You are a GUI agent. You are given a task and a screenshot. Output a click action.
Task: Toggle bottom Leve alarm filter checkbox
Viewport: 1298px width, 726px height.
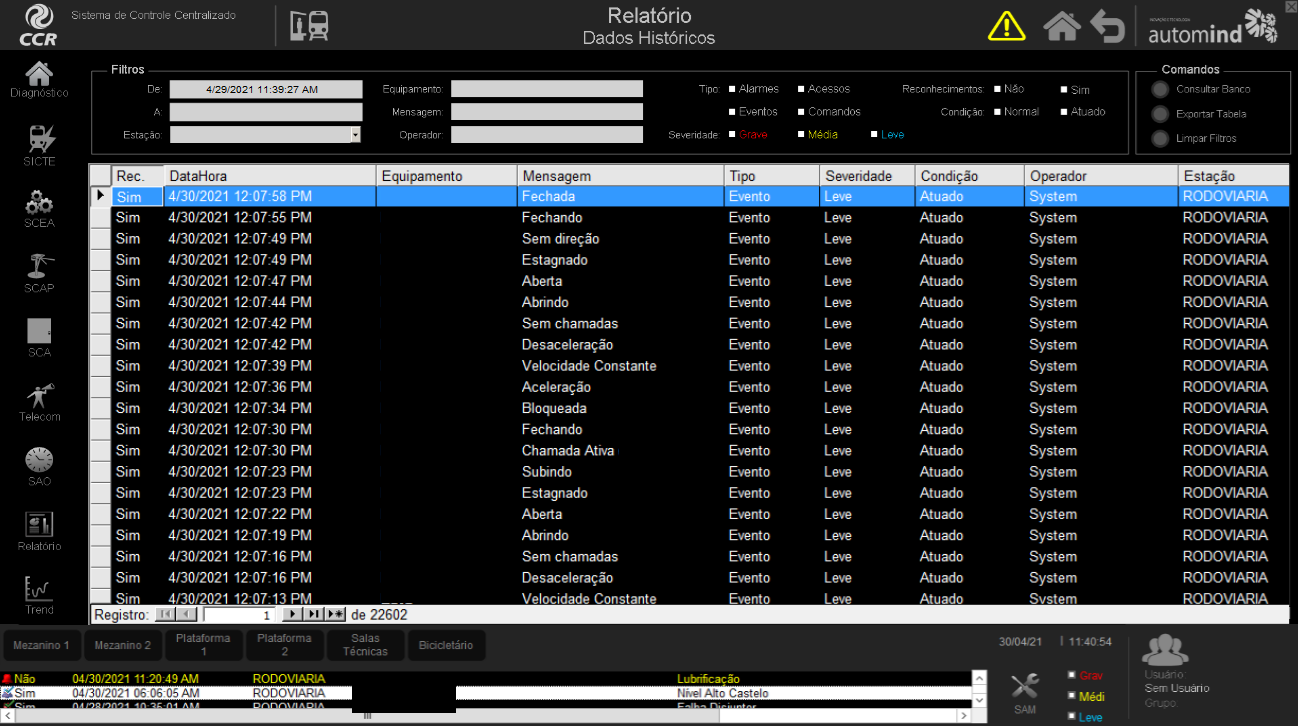(1071, 716)
